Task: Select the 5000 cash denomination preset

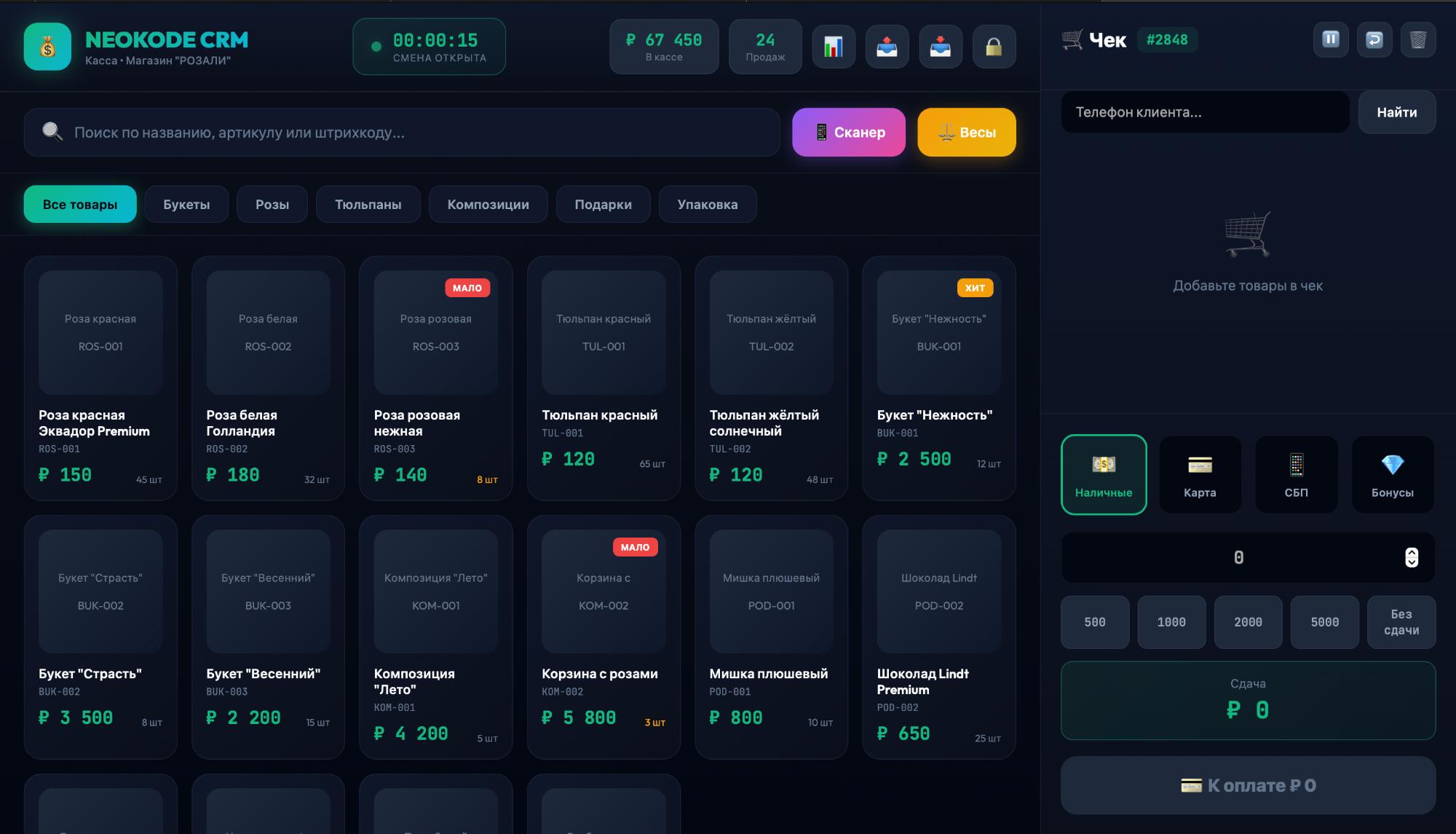Action: tap(1324, 622)
